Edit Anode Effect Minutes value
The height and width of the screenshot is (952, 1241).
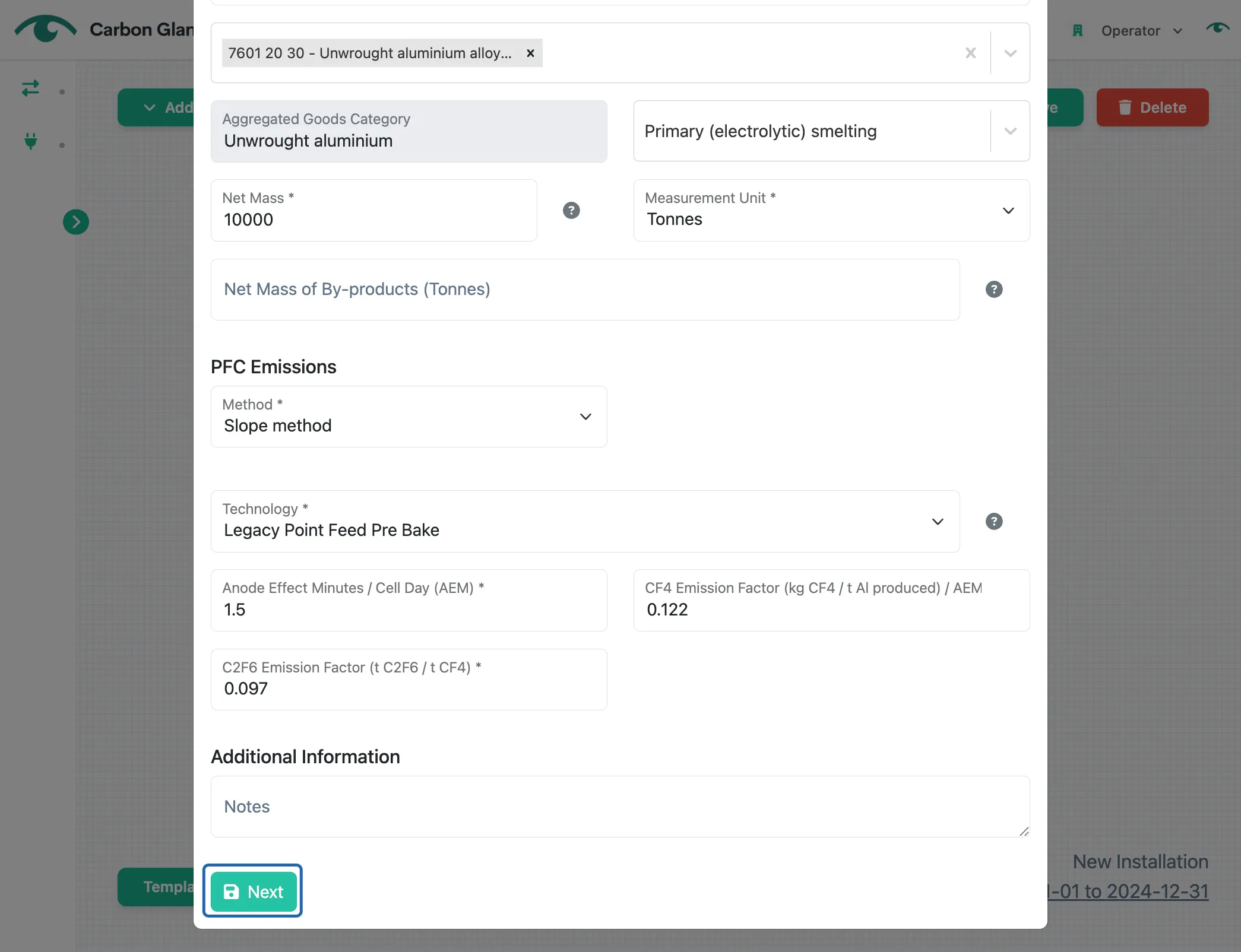tap(409, 601)
